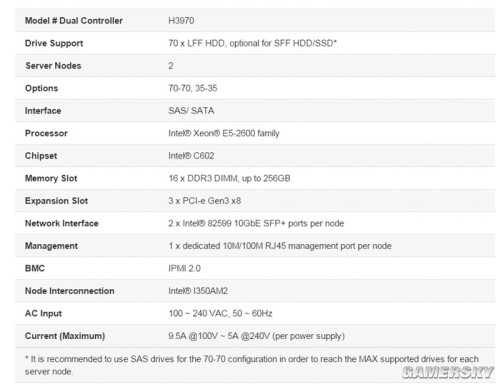Click the GAMERSKY watermark logo
Viewport: 500px width, 384px height.
448,372
